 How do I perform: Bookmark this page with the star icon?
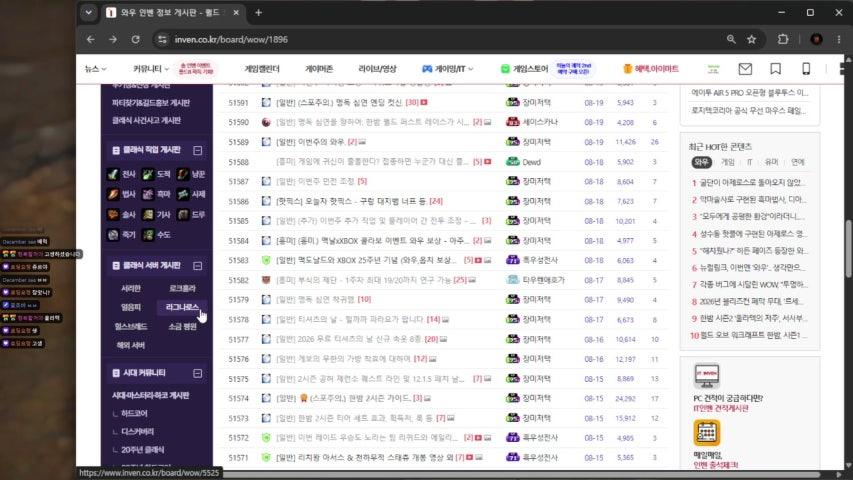[x=751, y=39]
